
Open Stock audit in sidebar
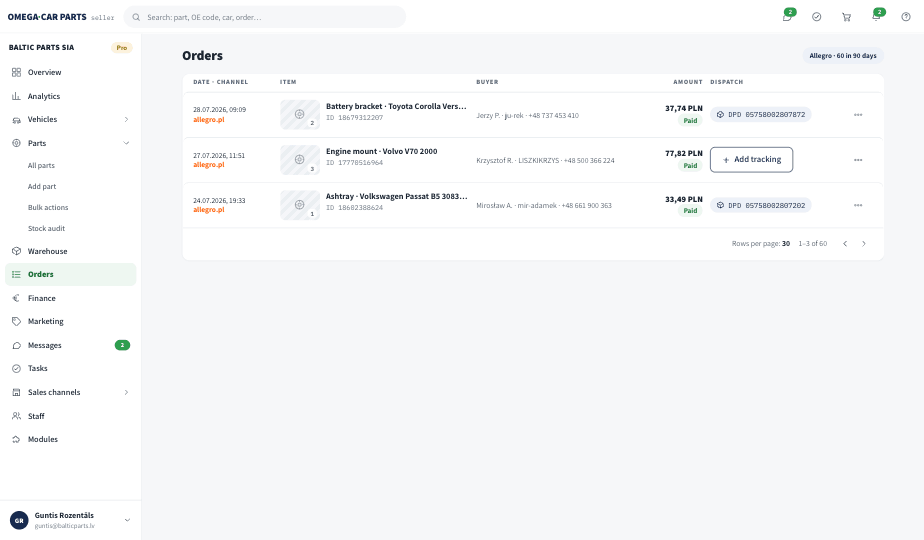point(46,228)
